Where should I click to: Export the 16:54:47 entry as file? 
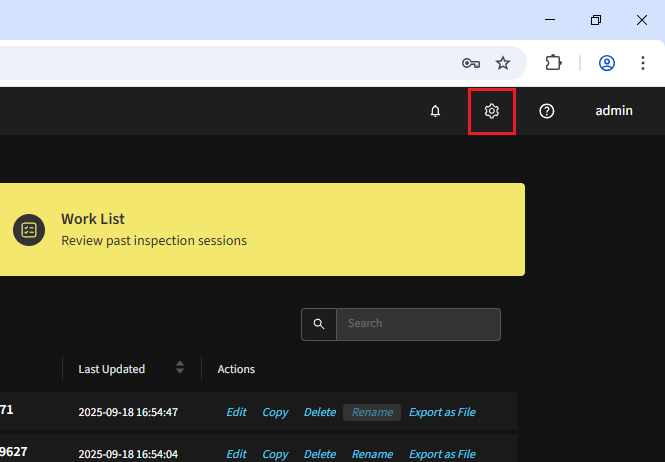pyautogui.click(x=442, y=412)
